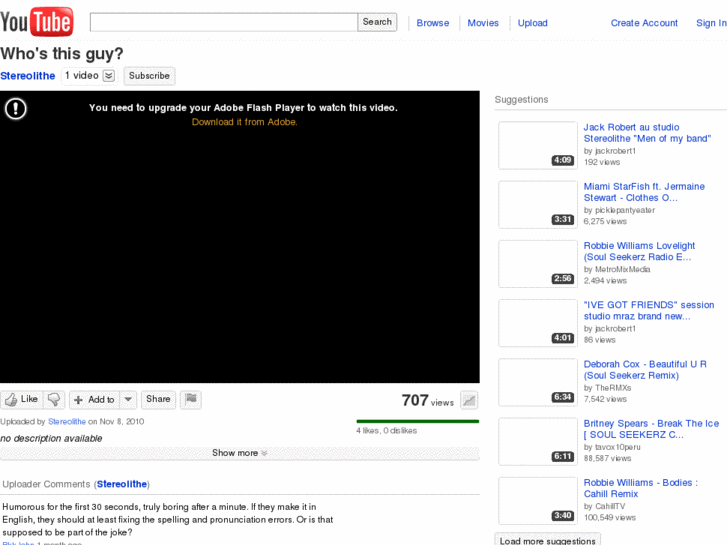The width and height of the screenshot is (727, 545).
Task: Click the YouTube logo
Action: tap(37, 21)
